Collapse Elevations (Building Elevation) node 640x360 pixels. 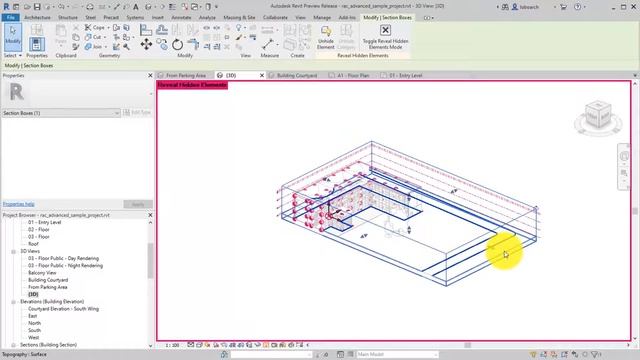click(x=13, y=302)
